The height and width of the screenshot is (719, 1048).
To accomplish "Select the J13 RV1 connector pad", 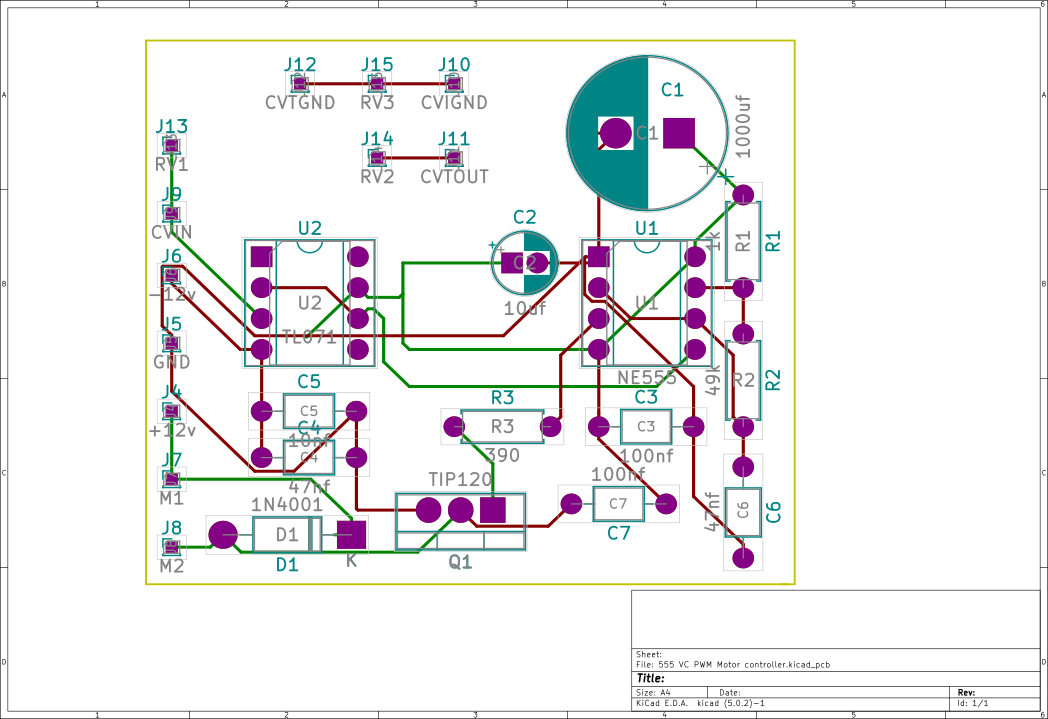I will coord(171,146).
